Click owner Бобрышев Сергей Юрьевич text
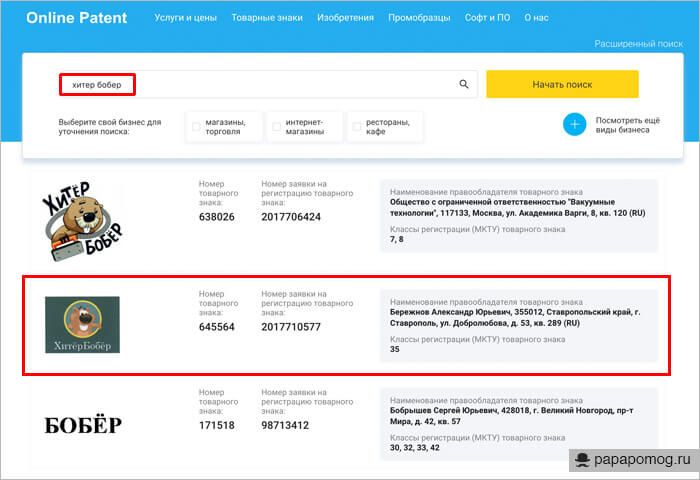 click(512, 416)
